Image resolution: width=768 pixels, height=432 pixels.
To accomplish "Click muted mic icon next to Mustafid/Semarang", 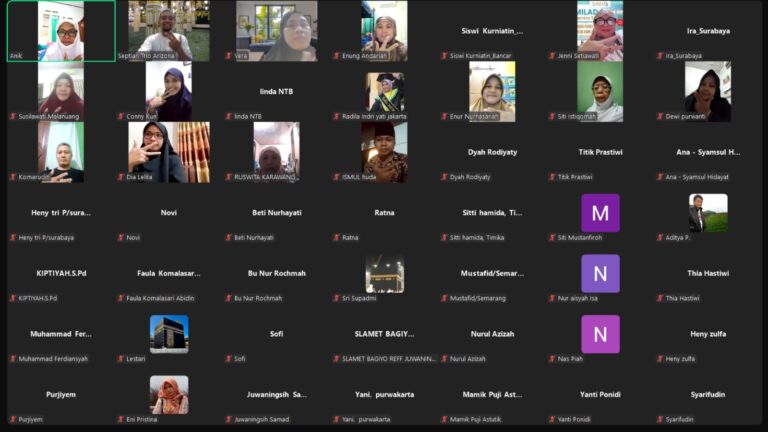I will click(x=444, y=298).
